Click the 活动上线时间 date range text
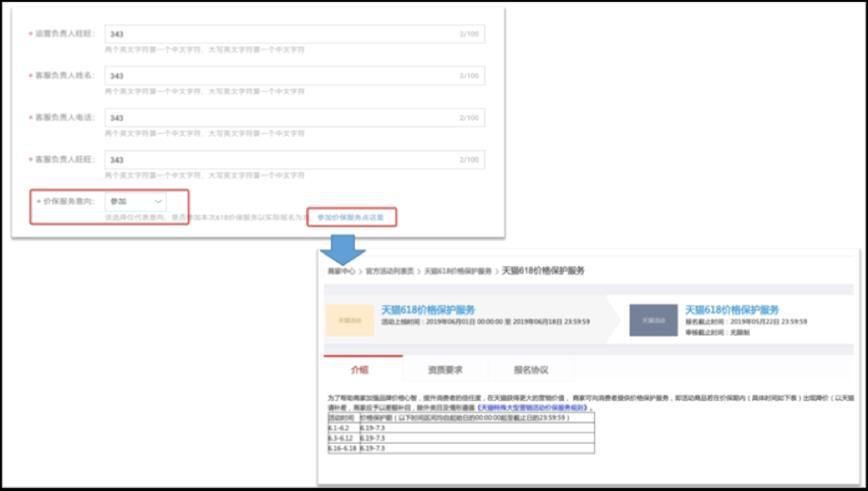The width and height of the screenshot is (868, 491). [x=485, y=322]
